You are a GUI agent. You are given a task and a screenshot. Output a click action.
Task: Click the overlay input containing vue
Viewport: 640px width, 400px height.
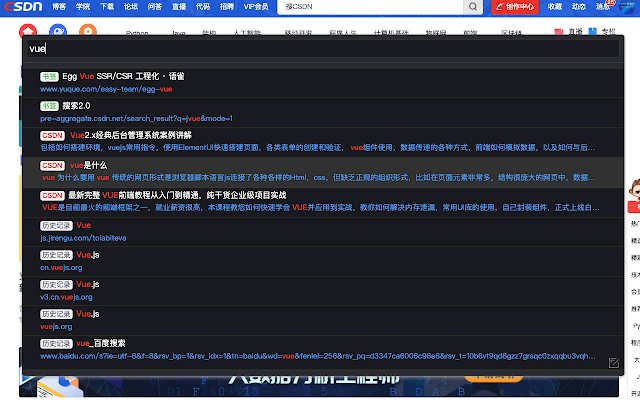click(323, 49)
